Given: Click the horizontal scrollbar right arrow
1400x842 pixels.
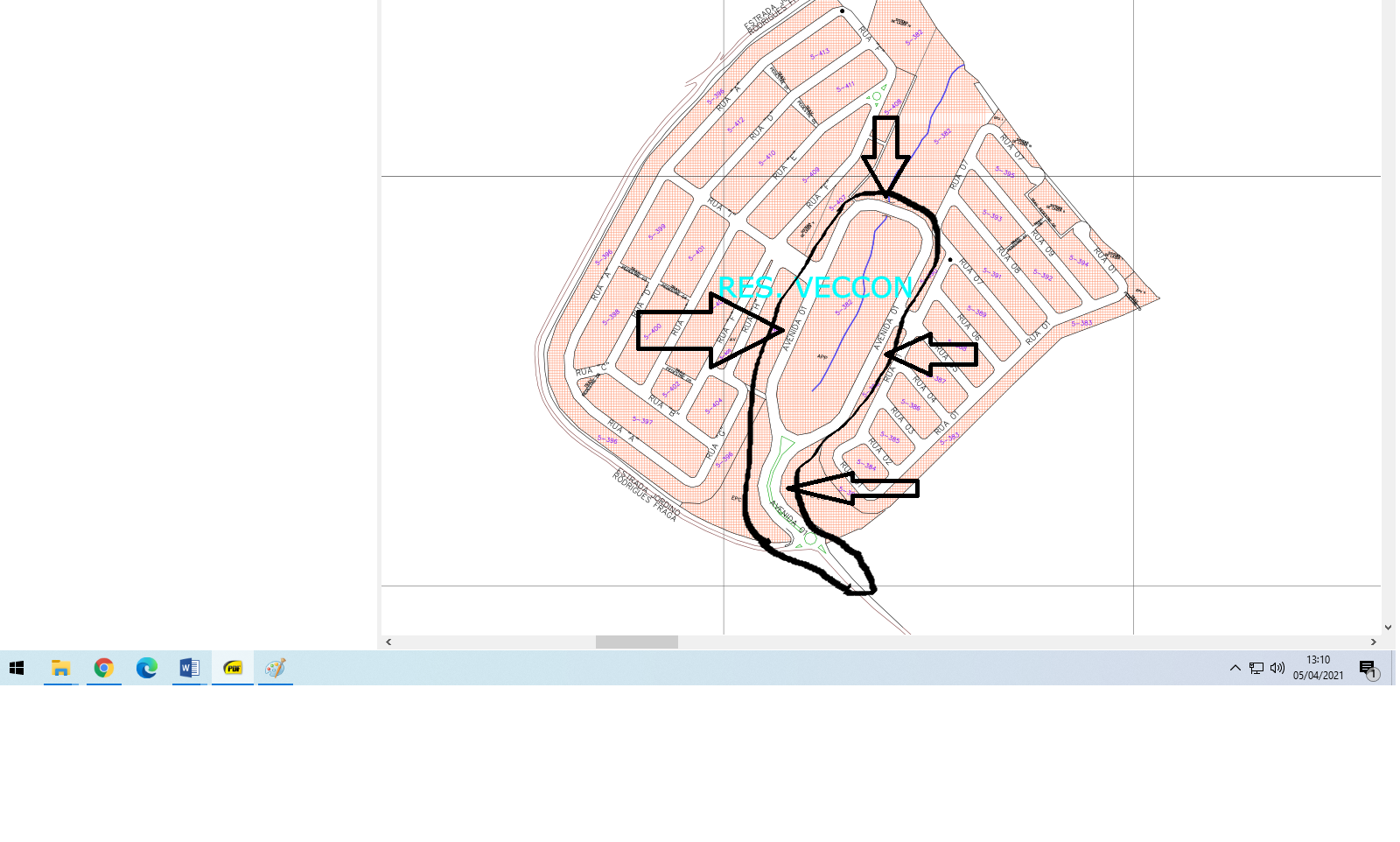Looking at the screenshot, I should tap(1373, 642).
